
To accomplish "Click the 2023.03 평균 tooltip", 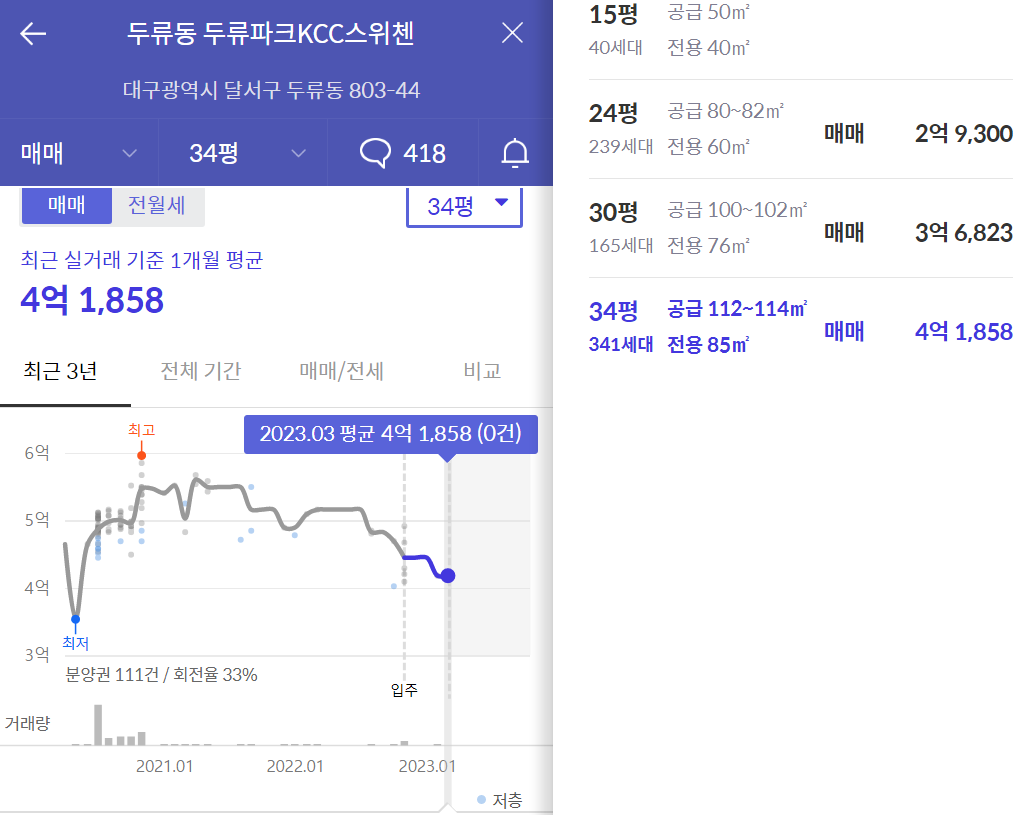I will tap(391, 434).
